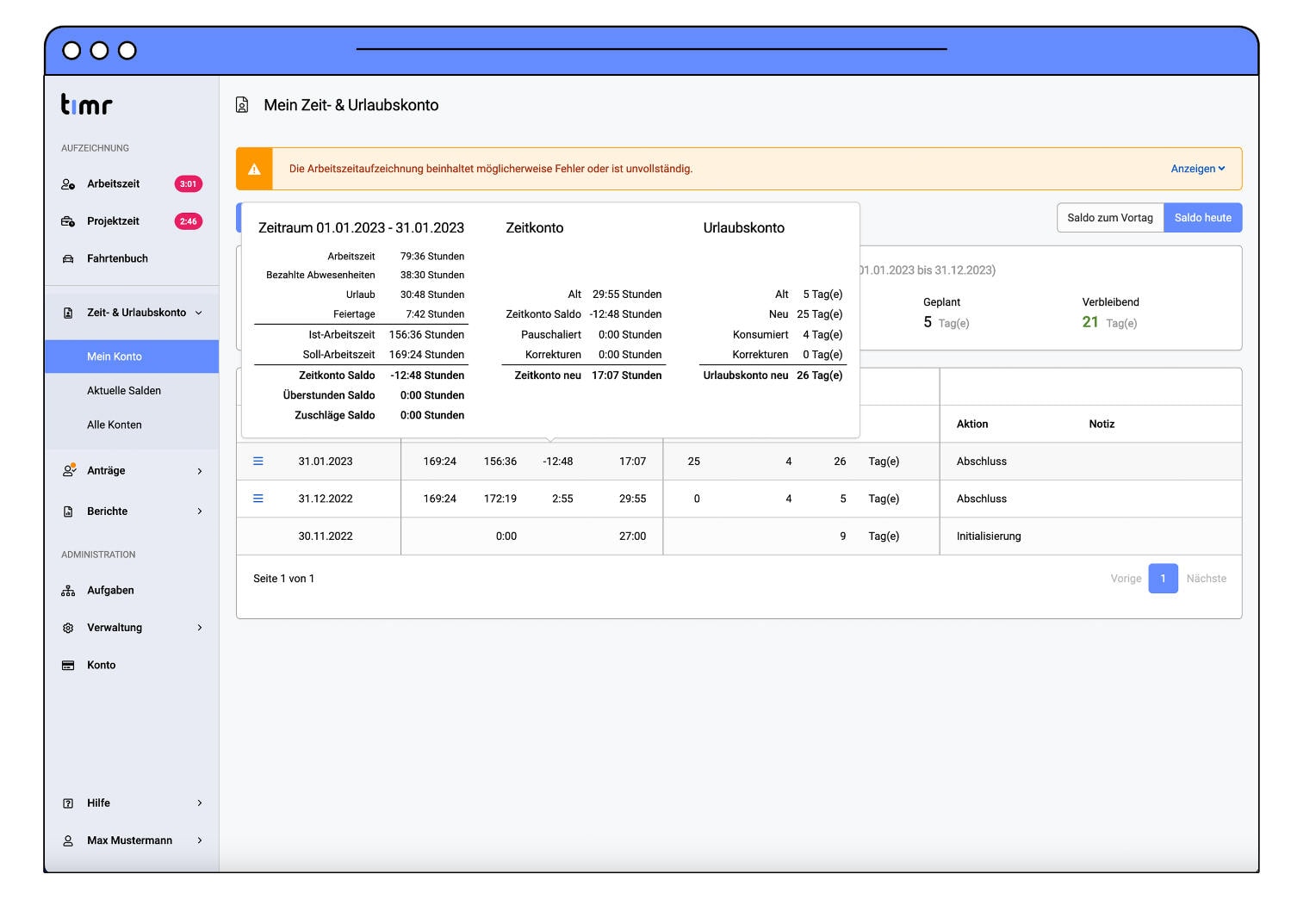
Task: Click the 31.01.2023 date cell
Action: click(326, 462)
